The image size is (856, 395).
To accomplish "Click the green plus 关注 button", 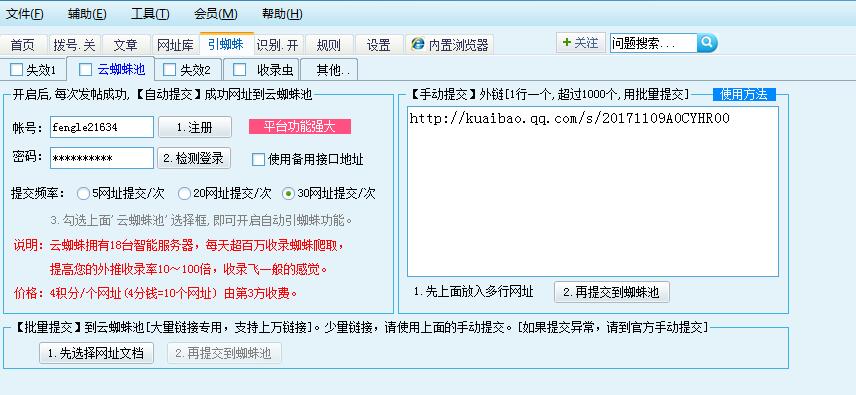I will pyautogui.click(x=580, y=43).
